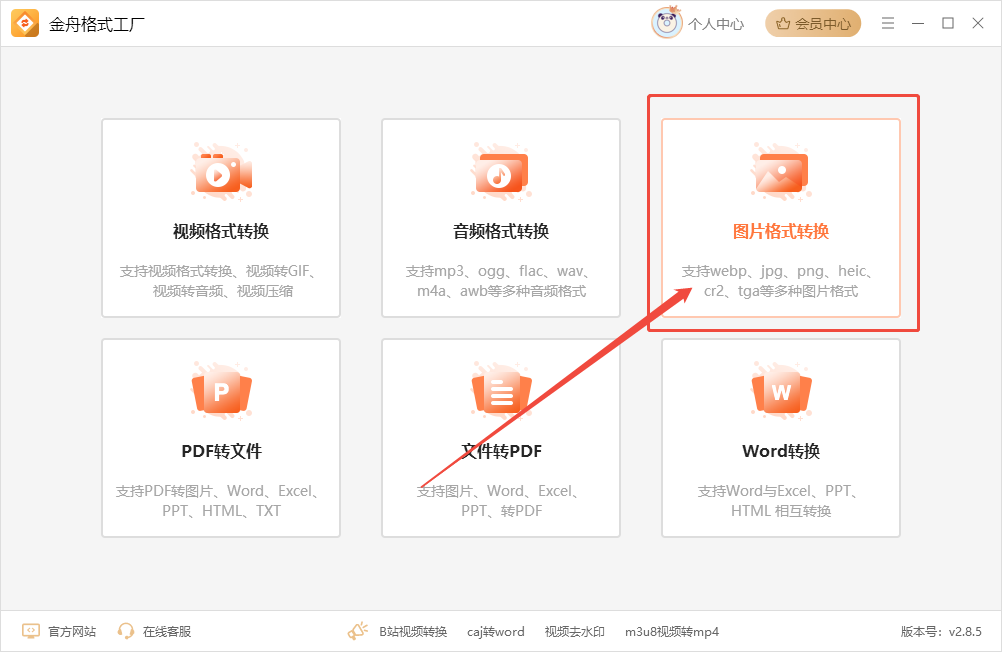
Task: Click the video camera icon
Action: pyautogui.click(x=221, y=173)
